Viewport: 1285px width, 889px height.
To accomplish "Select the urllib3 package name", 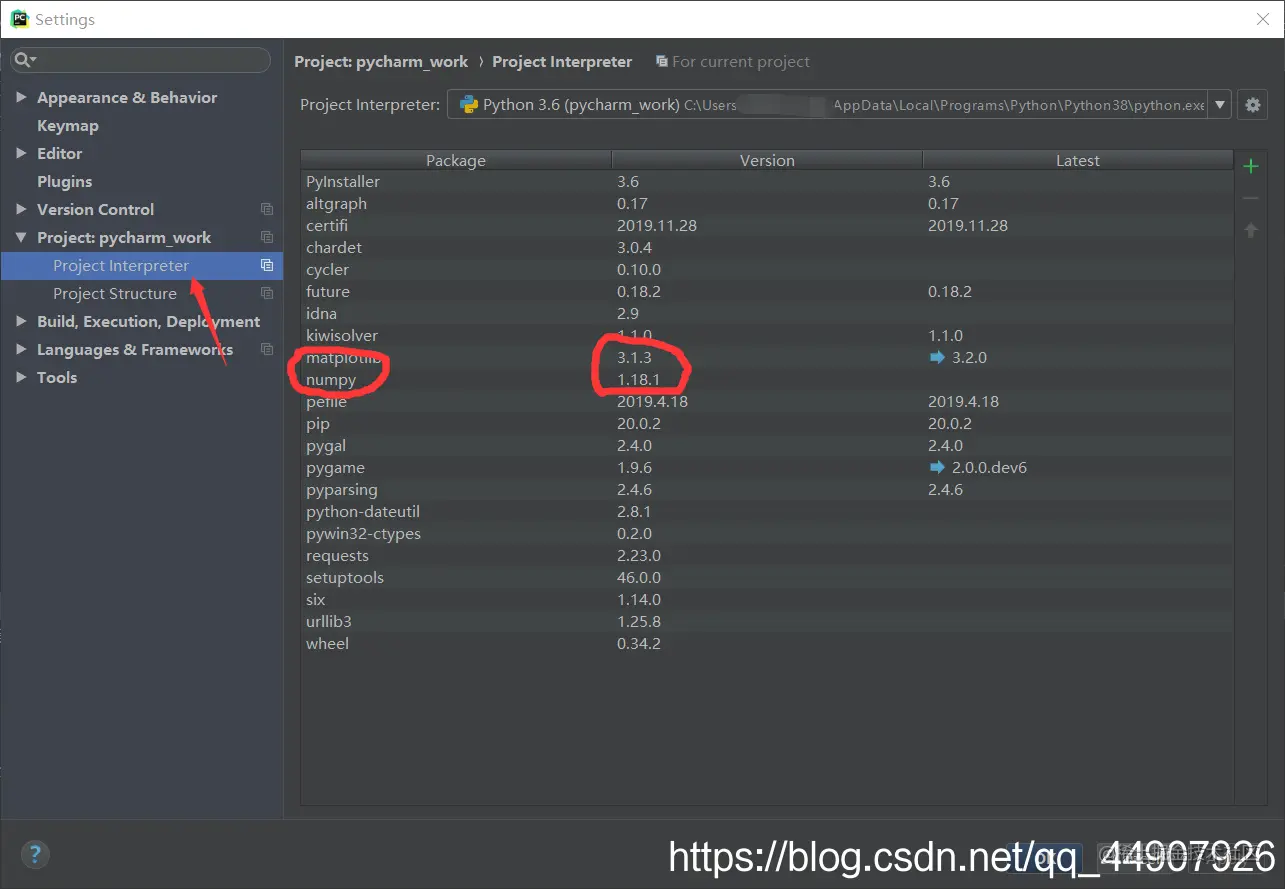I will click(x=329, y=621).
